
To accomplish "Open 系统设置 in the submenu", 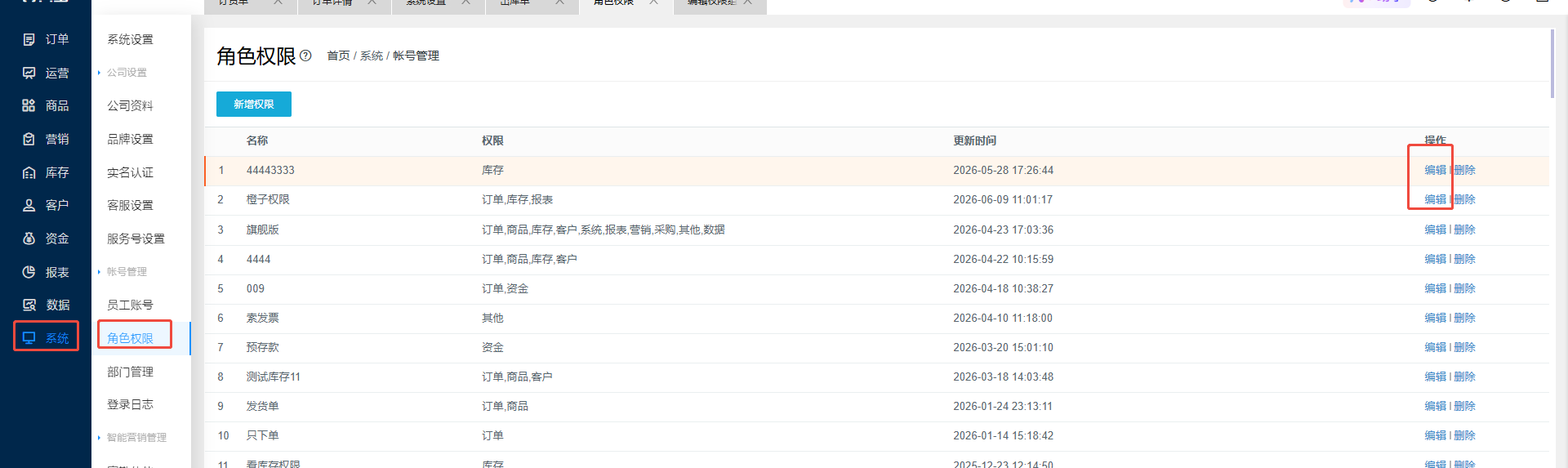I will coord(130,39).
